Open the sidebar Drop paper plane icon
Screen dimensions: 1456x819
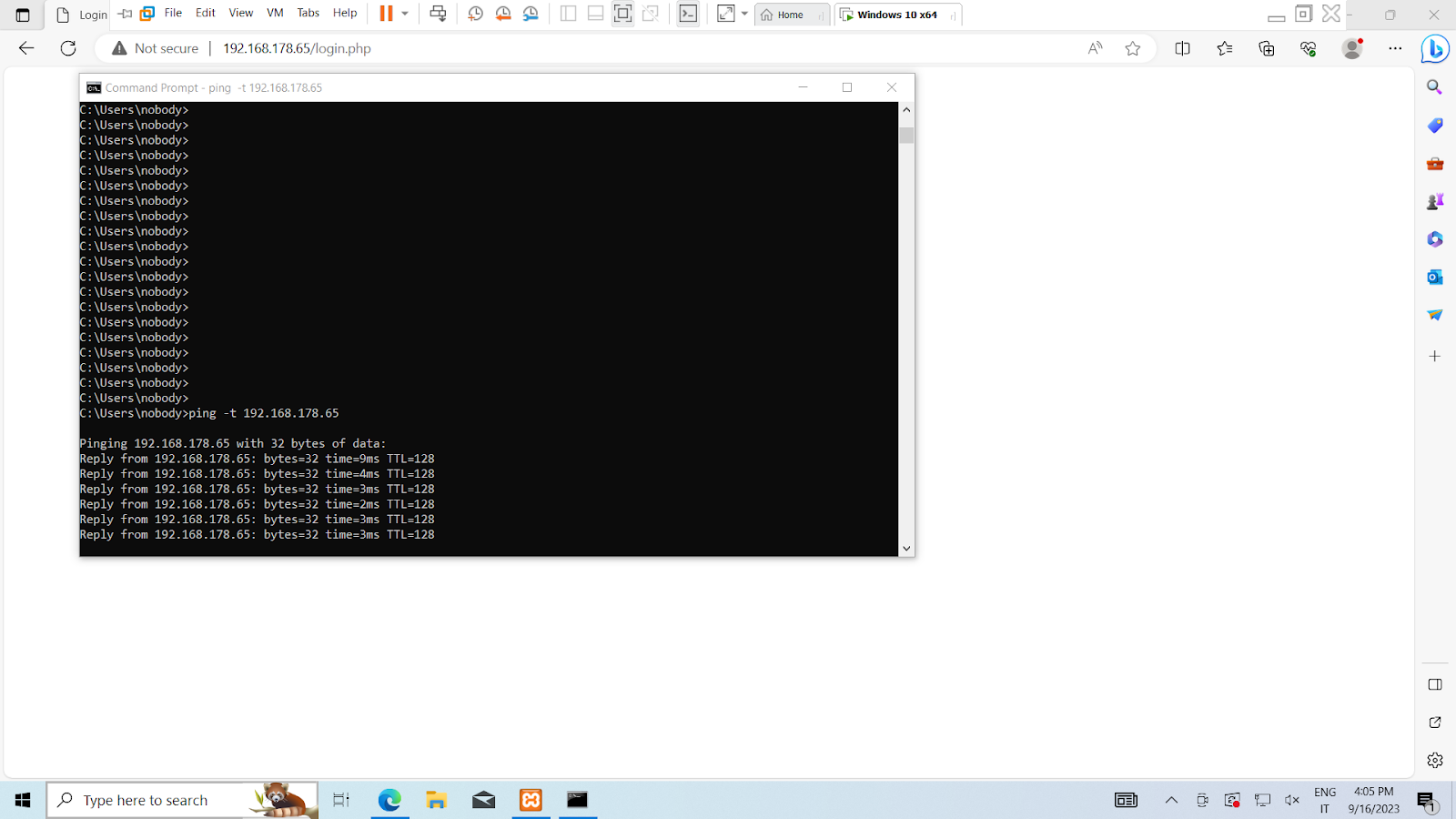(x=1435, y=315)
